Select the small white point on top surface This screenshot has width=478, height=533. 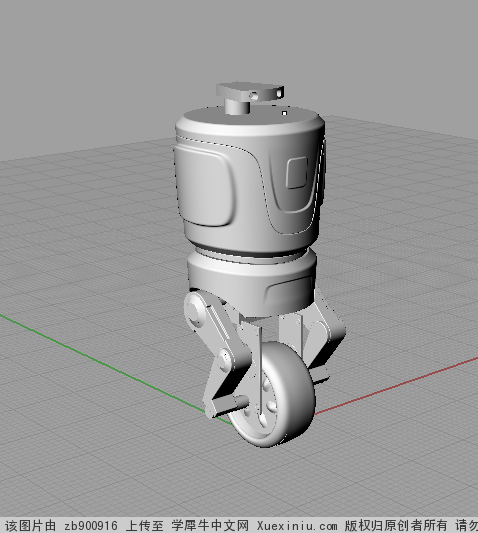pos(284,113)
